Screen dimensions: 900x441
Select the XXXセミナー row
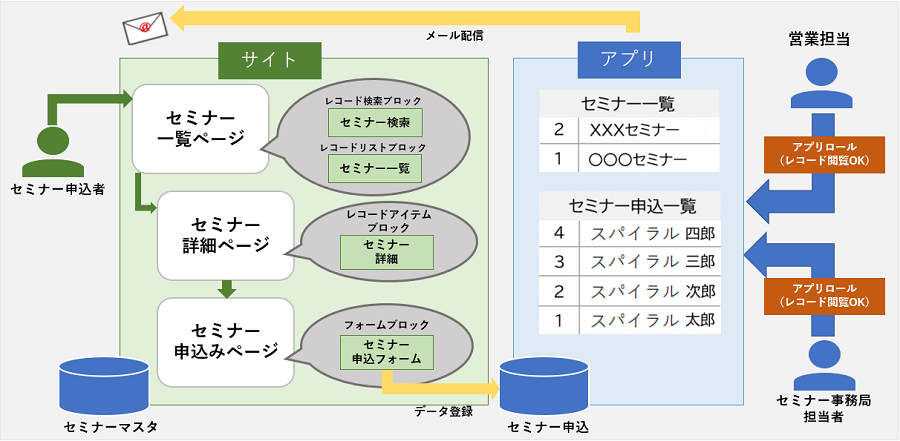click(629, 131)
